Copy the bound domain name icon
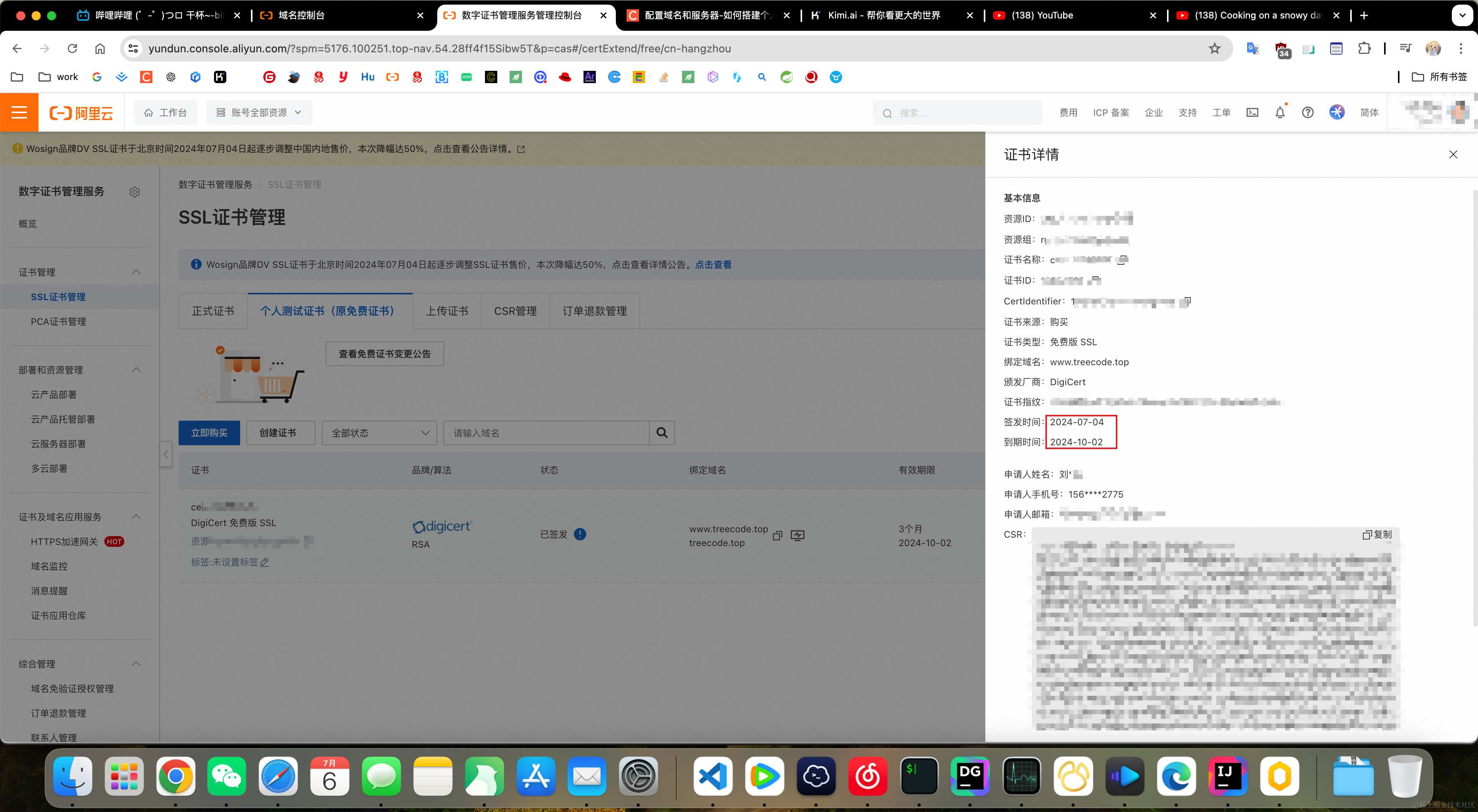1478x812 pixels. click(x=777, y=535)
